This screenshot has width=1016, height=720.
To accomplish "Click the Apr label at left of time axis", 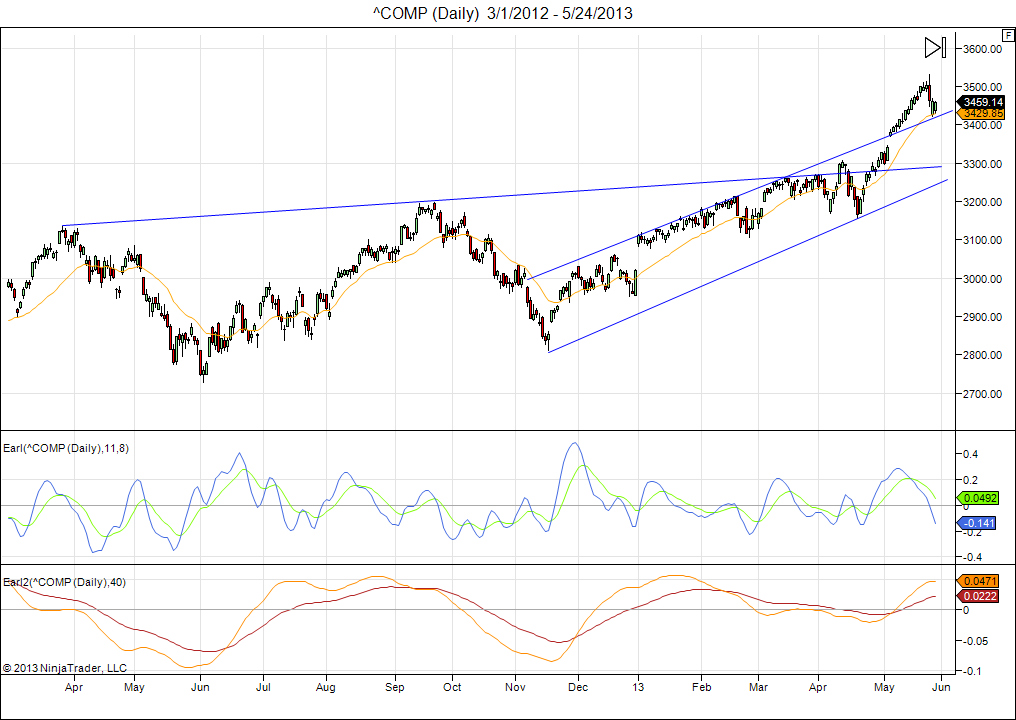I will (73, 688).
